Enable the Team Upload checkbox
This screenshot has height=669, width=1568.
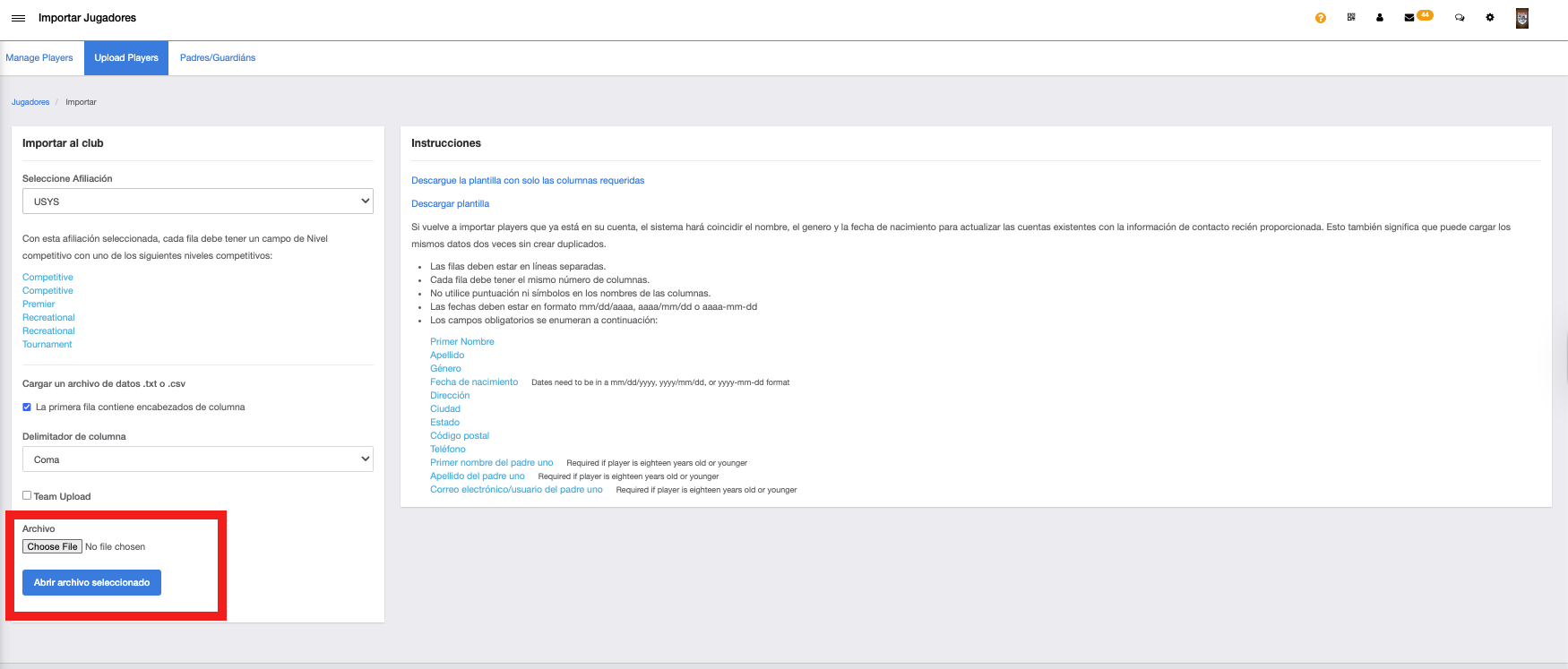(27, 495)
